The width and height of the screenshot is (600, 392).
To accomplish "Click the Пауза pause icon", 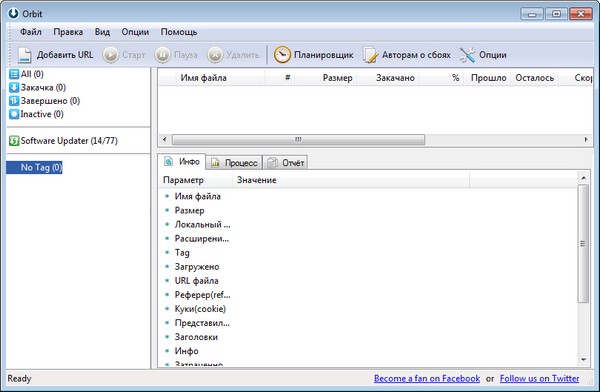I will tap(162, 55).
